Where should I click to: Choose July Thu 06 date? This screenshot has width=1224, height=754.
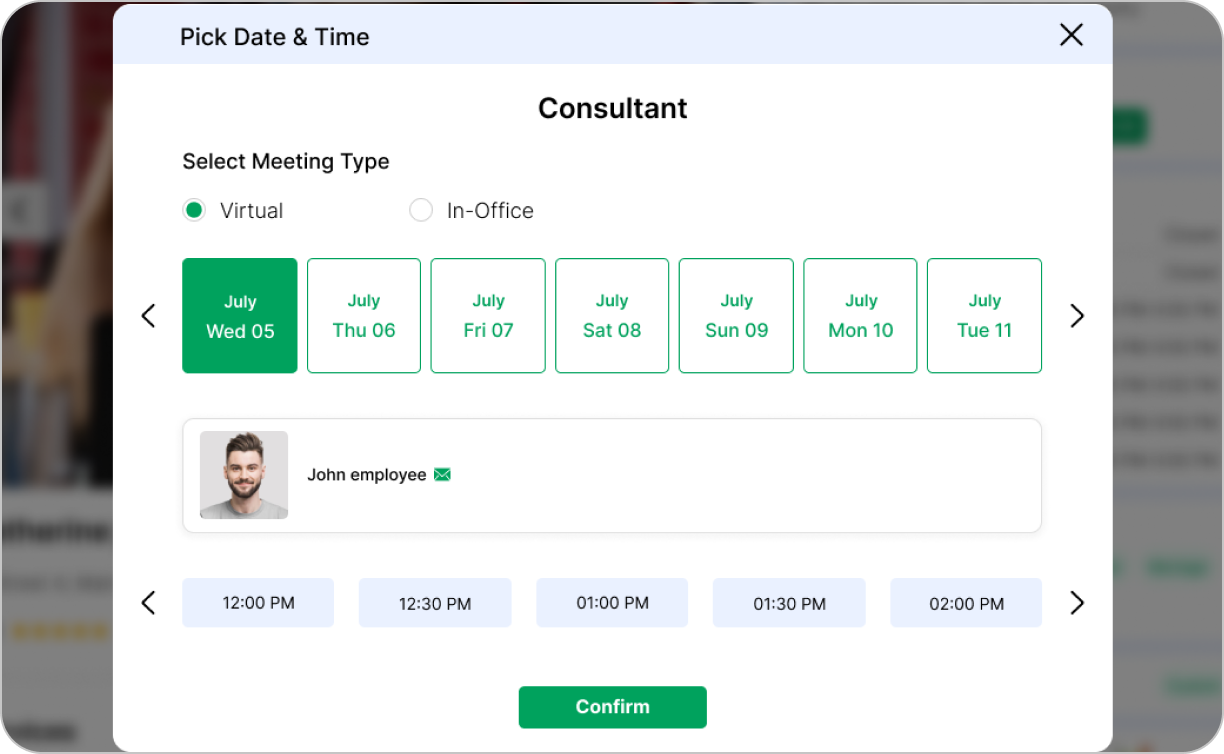(364, 316)
